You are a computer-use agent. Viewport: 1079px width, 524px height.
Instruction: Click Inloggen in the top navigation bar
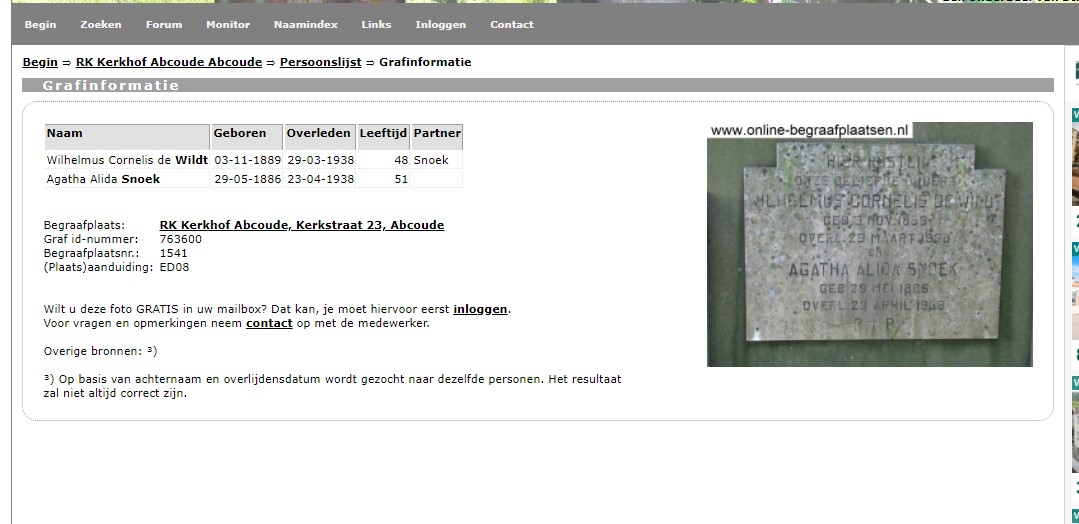coord(440,25)
